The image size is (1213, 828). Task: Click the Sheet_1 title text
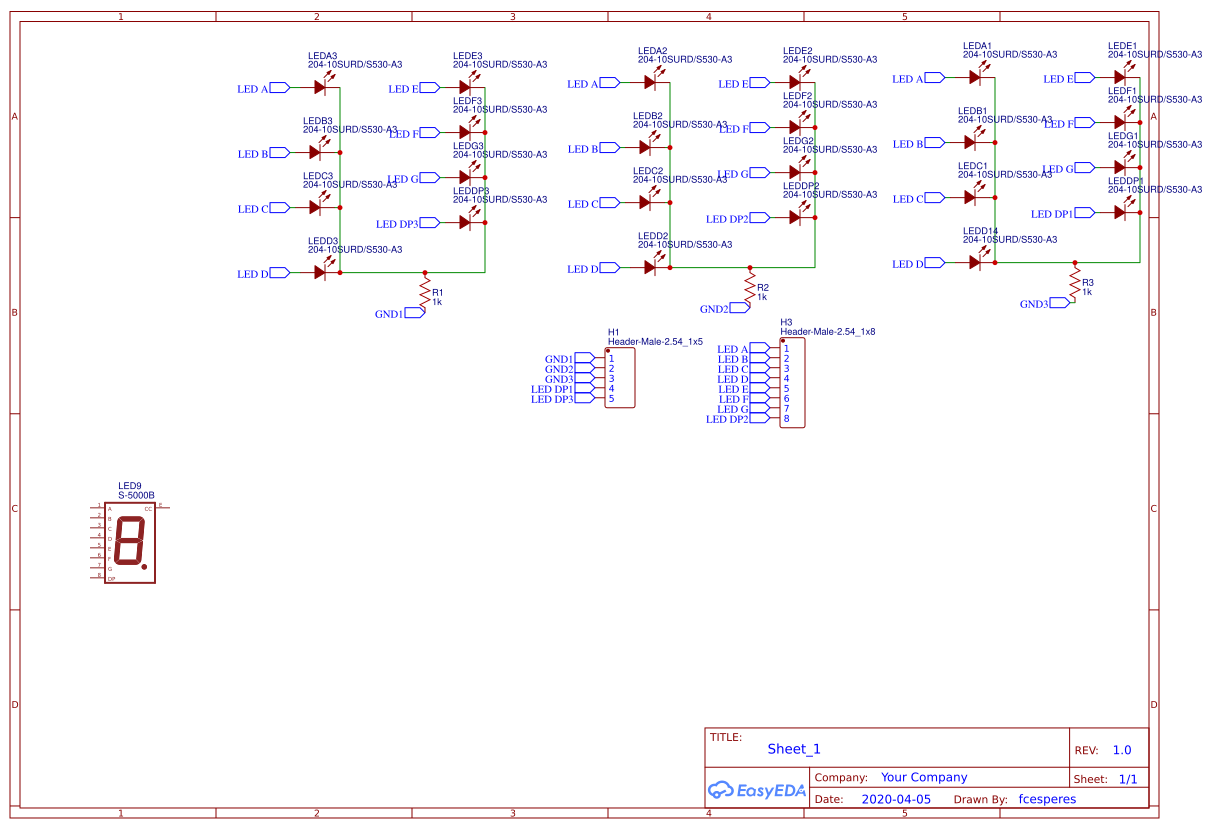click(793, 748)
